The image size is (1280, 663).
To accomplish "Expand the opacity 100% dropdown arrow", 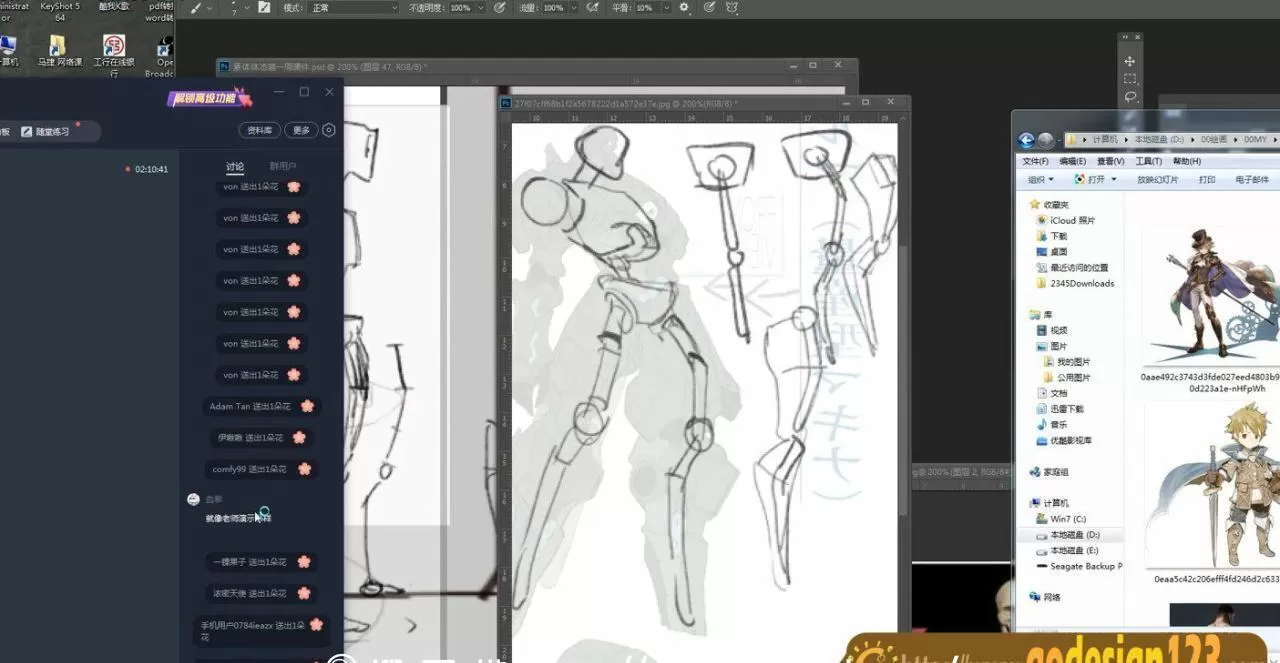I will tap(479, 8).
